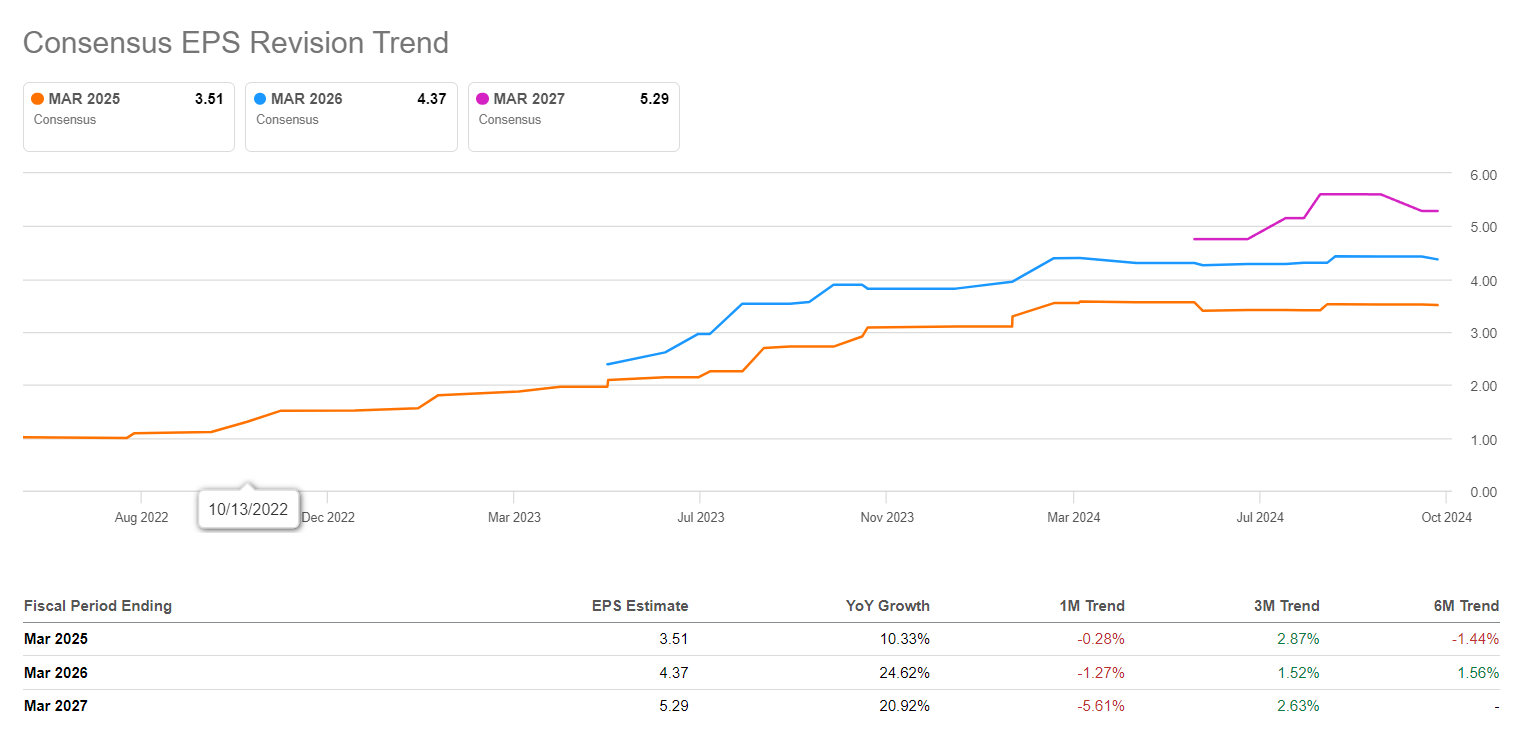Click the 10/13/2022 date tooltip

[248, 508]
